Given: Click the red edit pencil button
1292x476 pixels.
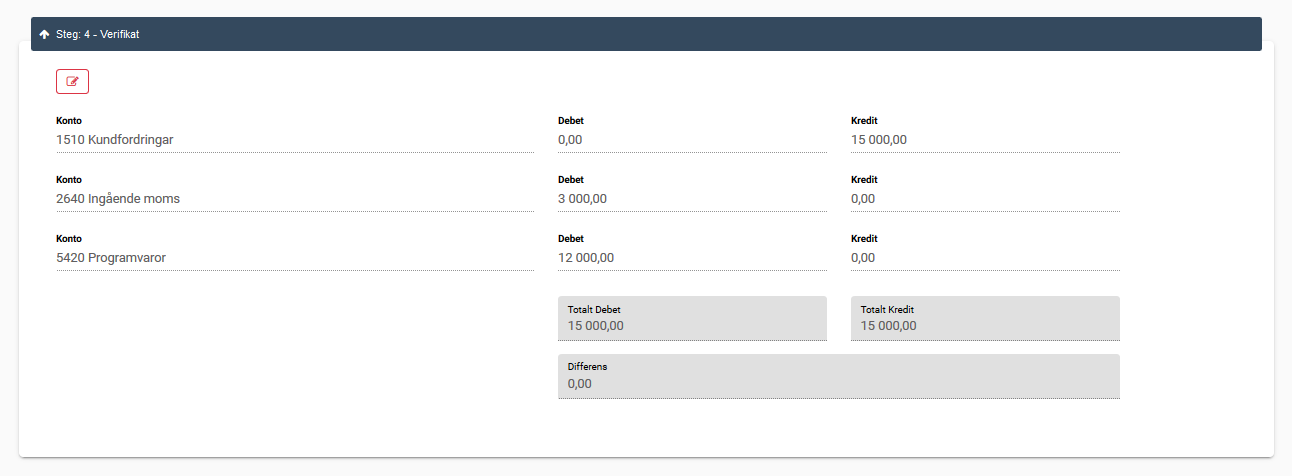Looking at the screenshot, I should click(x=72, y=82).
